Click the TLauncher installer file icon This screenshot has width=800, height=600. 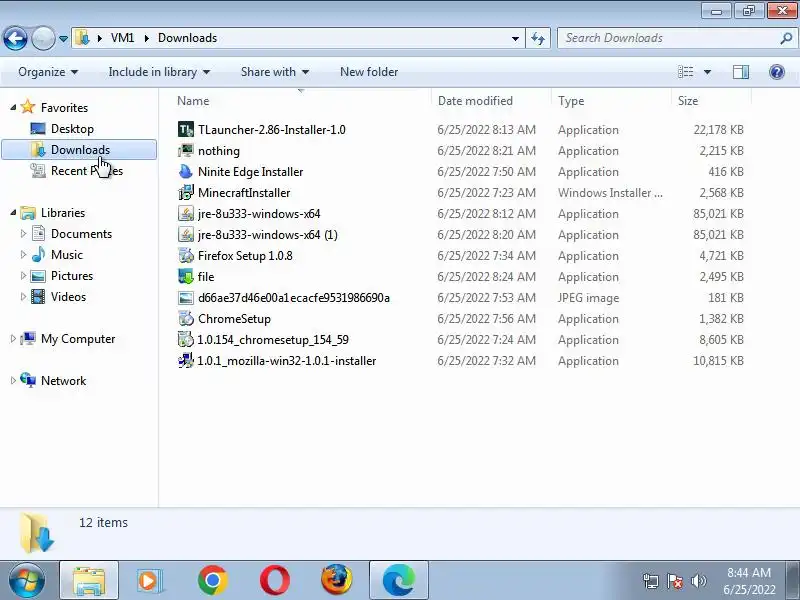click(186, 130)
